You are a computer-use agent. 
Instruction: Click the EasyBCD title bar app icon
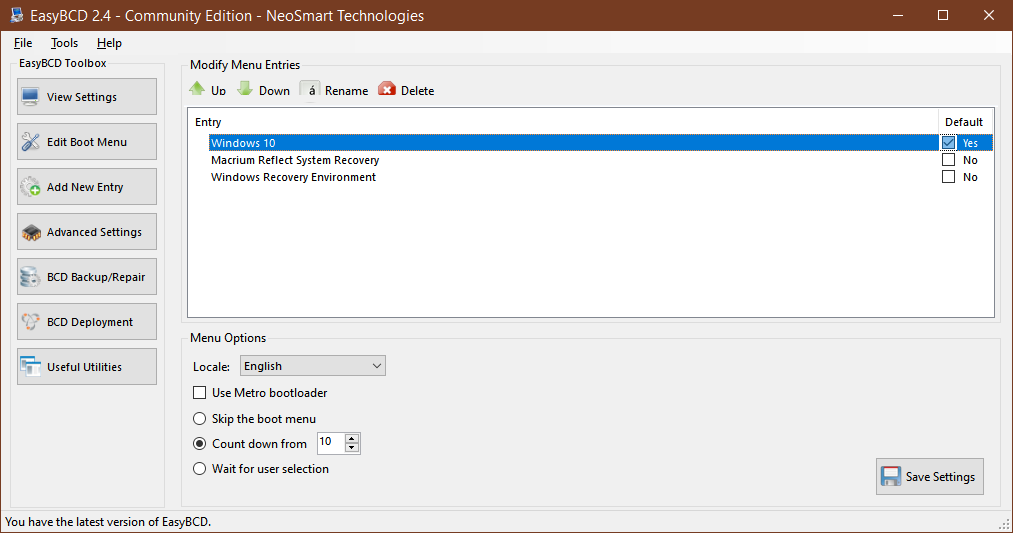(16, 15)
